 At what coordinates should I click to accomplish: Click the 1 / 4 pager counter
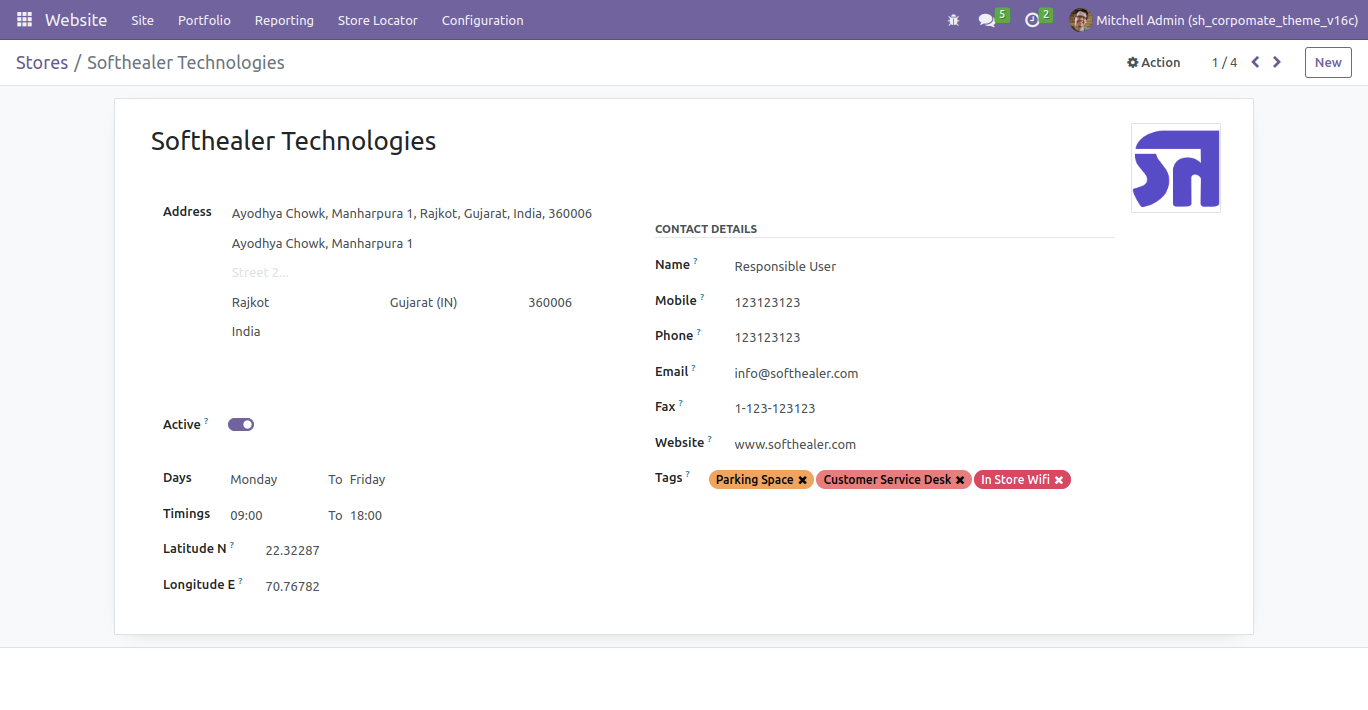pos(1224,62)
